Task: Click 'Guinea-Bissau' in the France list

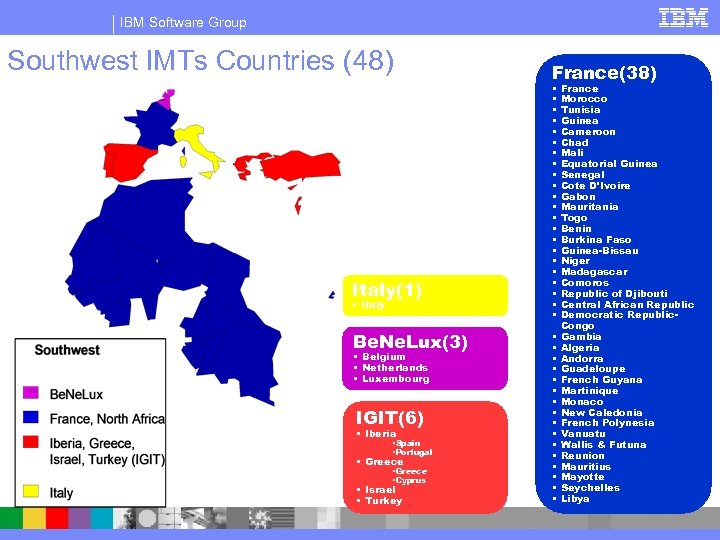Action: [x=600, y=251]
